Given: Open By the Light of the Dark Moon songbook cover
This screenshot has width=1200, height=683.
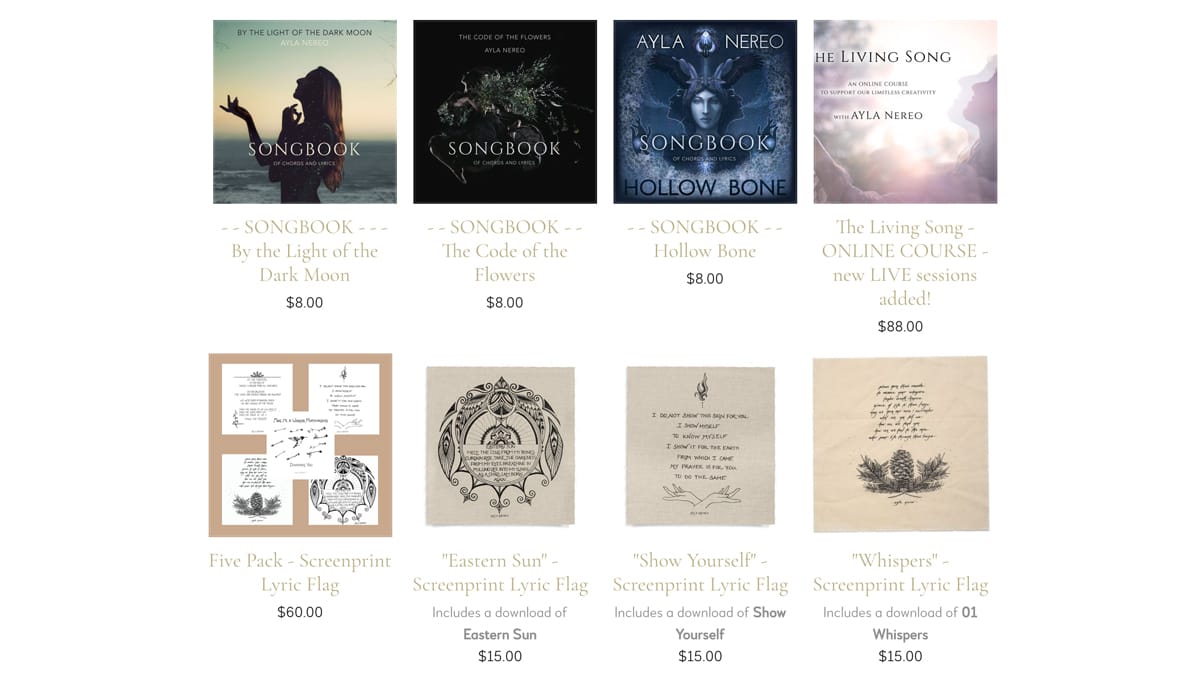Looking at the screenshot, I should coord(305,112).
